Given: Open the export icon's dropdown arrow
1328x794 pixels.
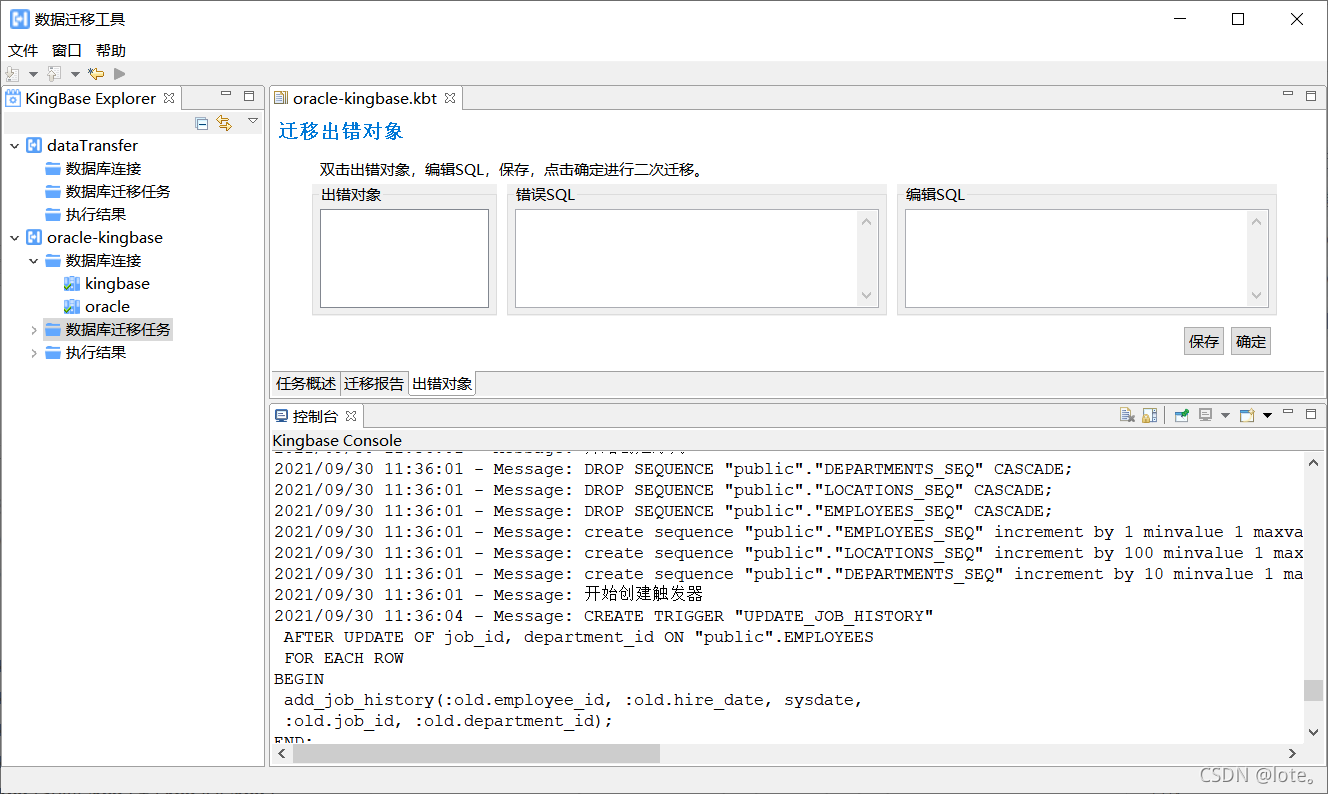Looking at the screenshot, I should click(75, 74).
